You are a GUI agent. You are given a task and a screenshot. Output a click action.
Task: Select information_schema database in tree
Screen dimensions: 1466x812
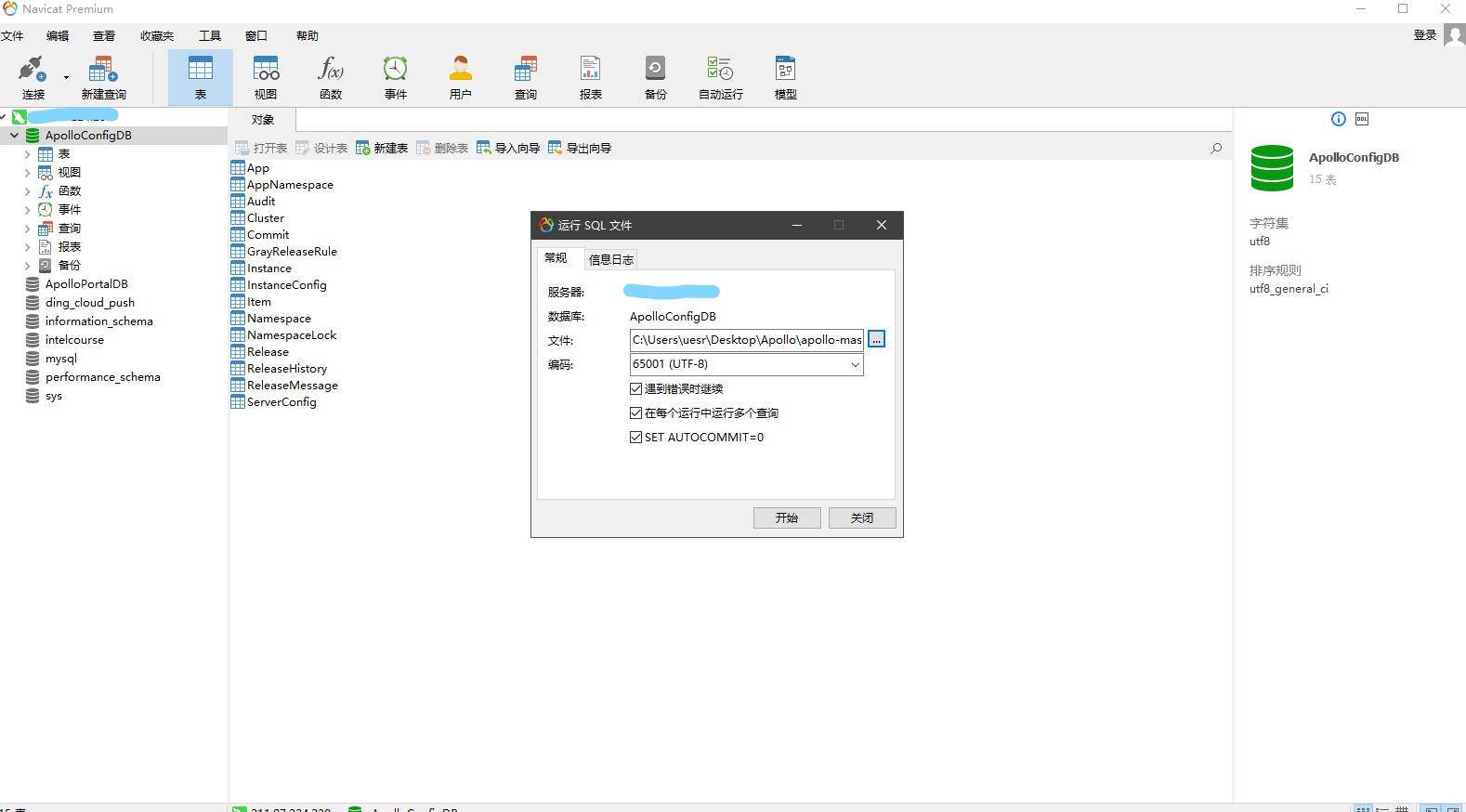point(99,321)
